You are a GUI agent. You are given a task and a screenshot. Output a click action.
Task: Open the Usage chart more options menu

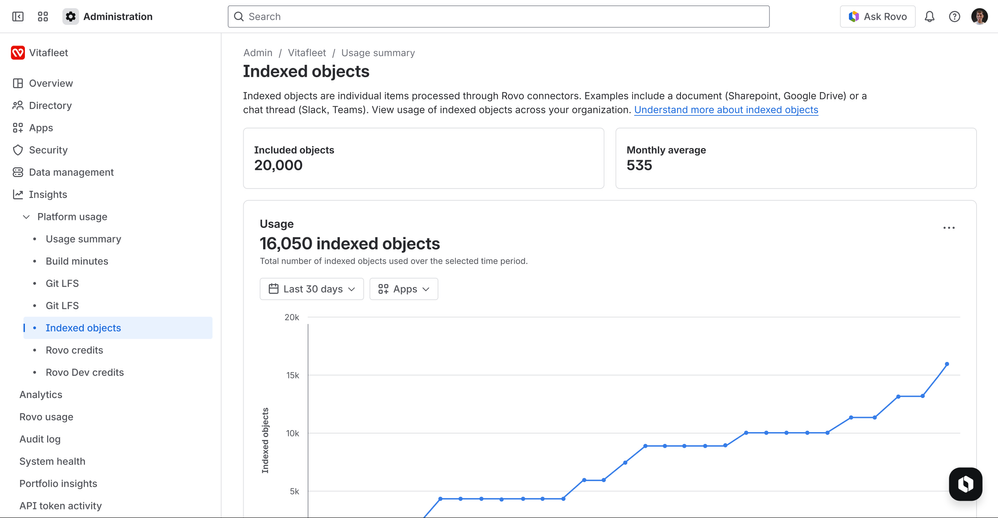click(x=949, y=228)
